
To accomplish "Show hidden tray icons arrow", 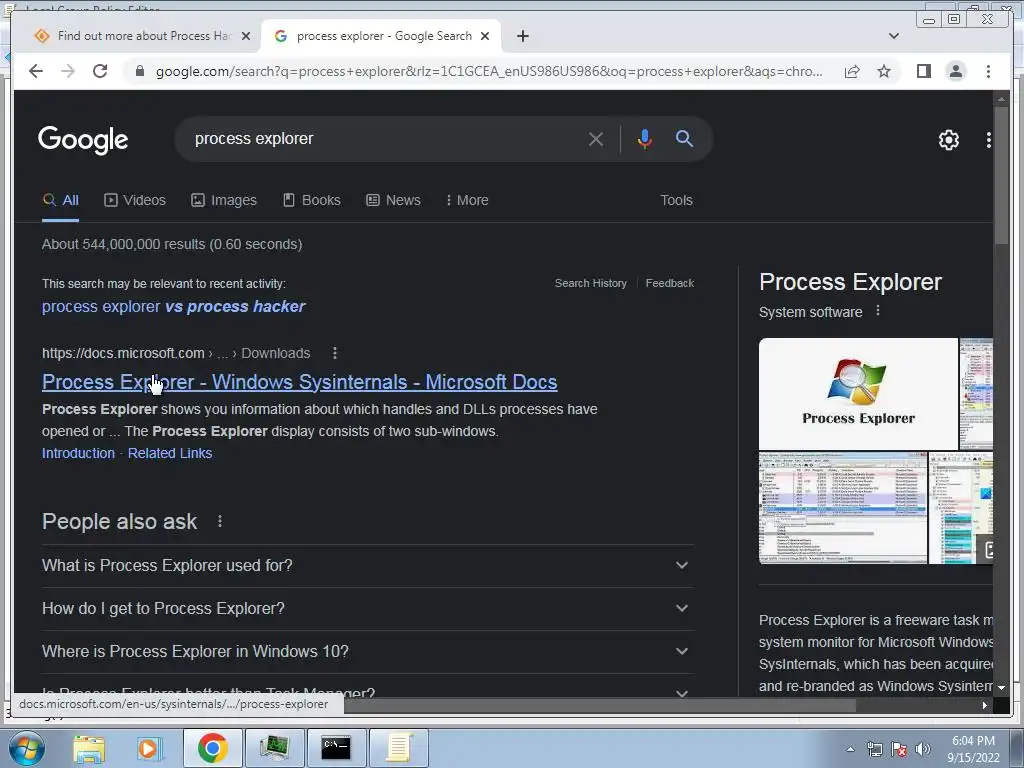I will pyautogui.click(x=850, y=750).
